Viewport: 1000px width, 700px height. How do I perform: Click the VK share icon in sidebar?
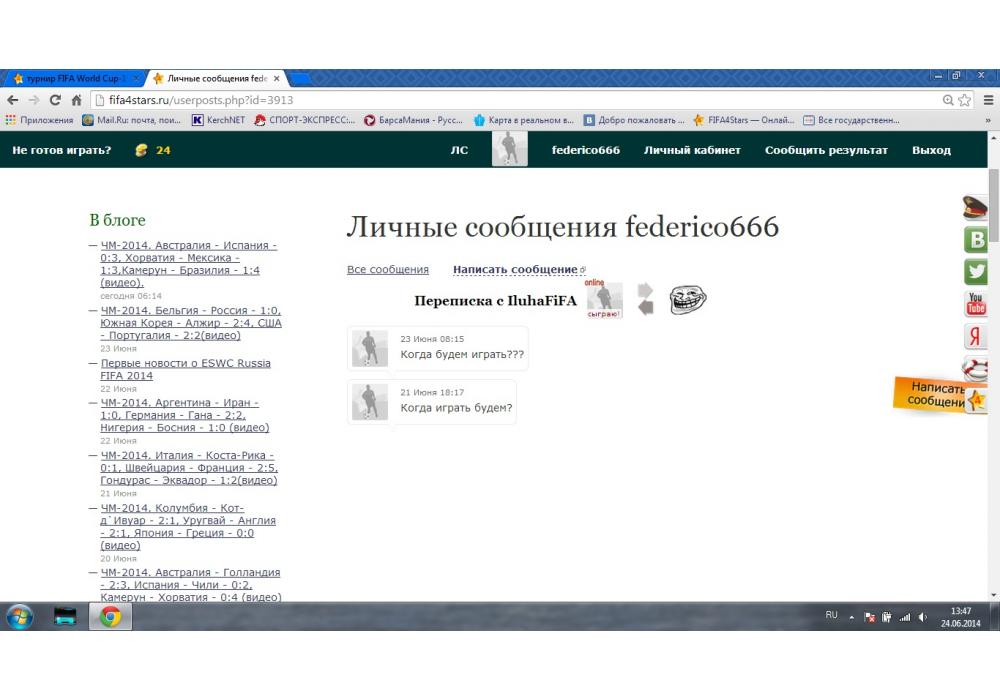(x=976, y=239)
